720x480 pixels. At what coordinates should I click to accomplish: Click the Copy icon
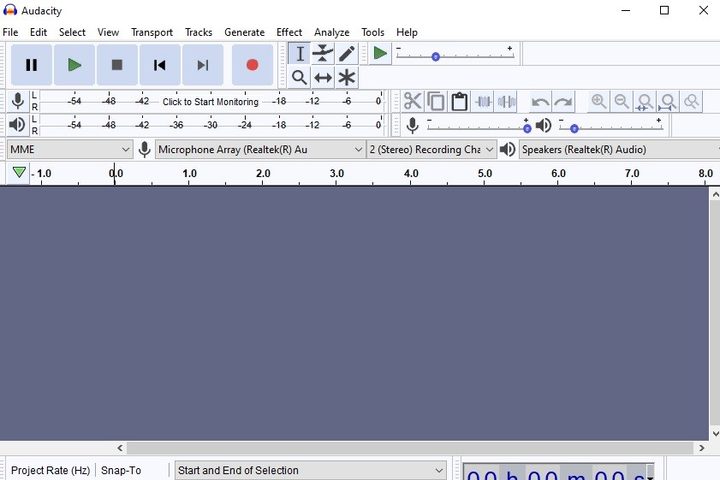coord(436,101)
